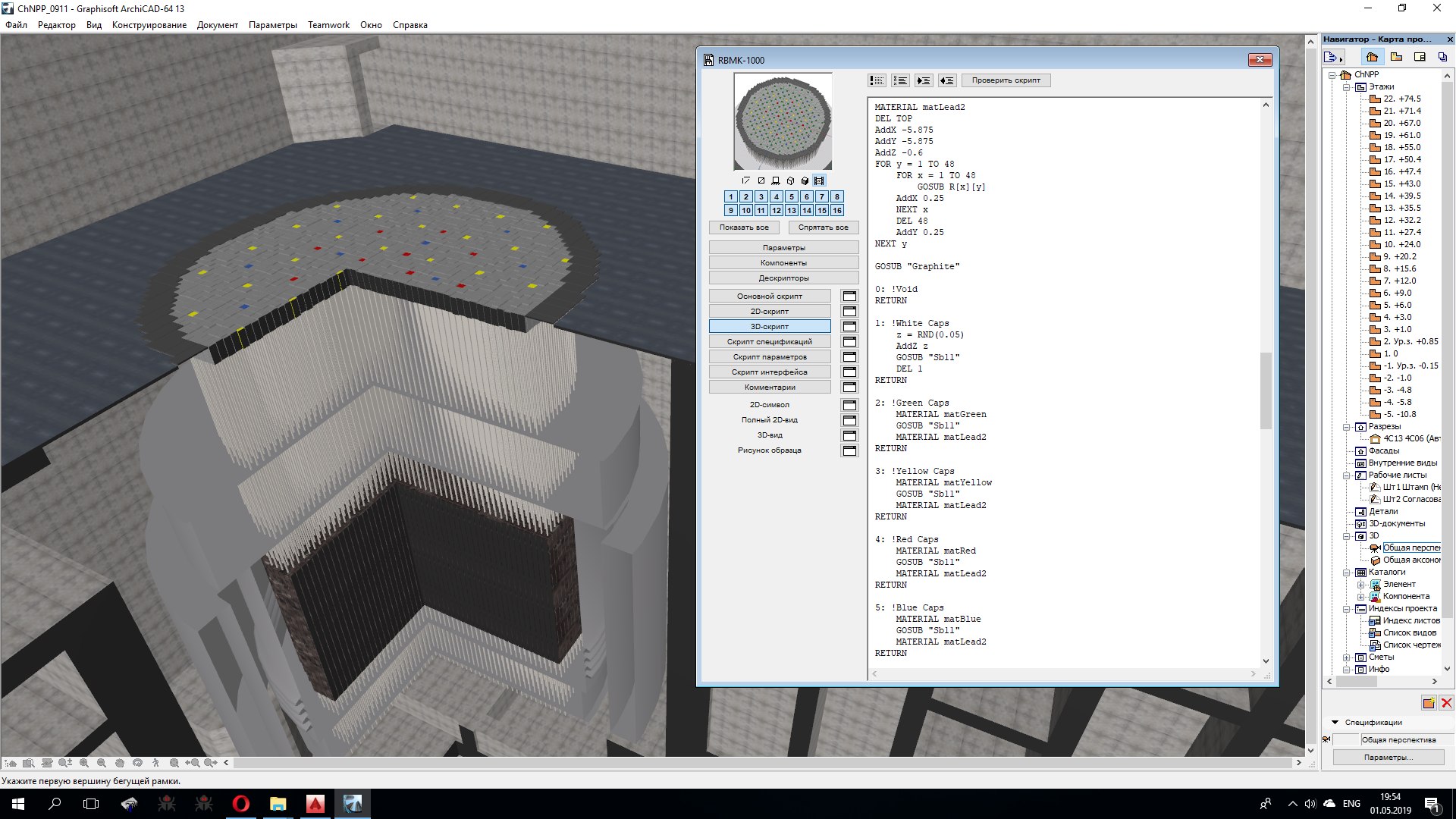Open the Publisher Sets icon in Navigator
Viewport: 1456px width, 819px height.
[1442, 57]
